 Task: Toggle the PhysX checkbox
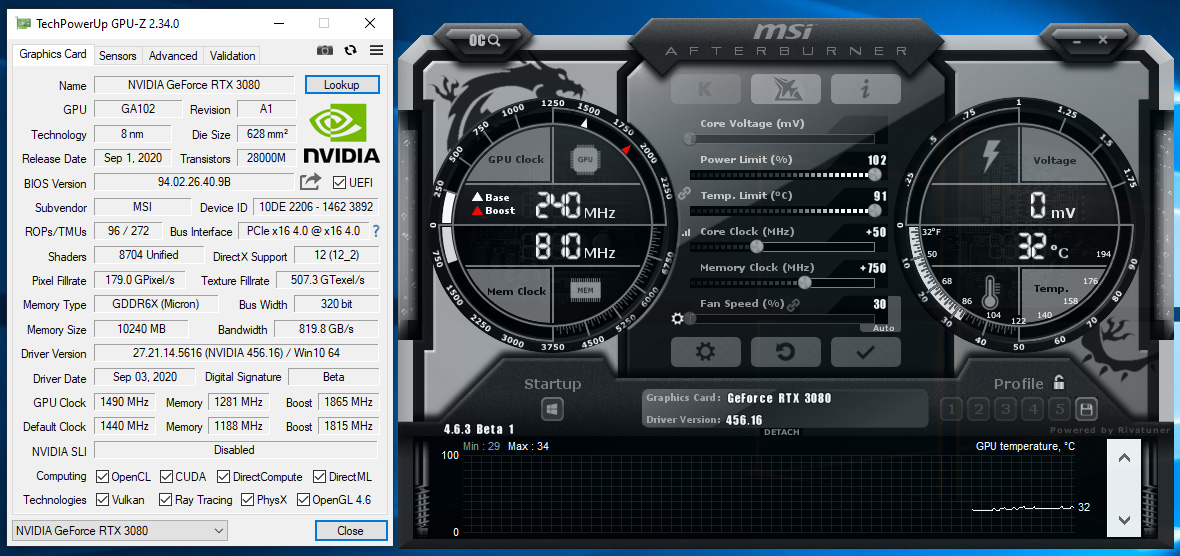pos(247,500)
